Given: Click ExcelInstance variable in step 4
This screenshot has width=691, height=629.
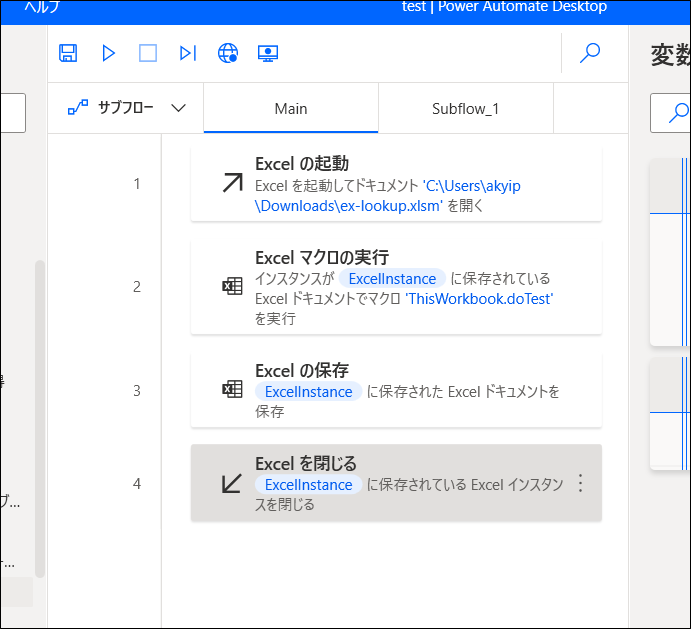Looking at the screenshot, I should [308, 484].
